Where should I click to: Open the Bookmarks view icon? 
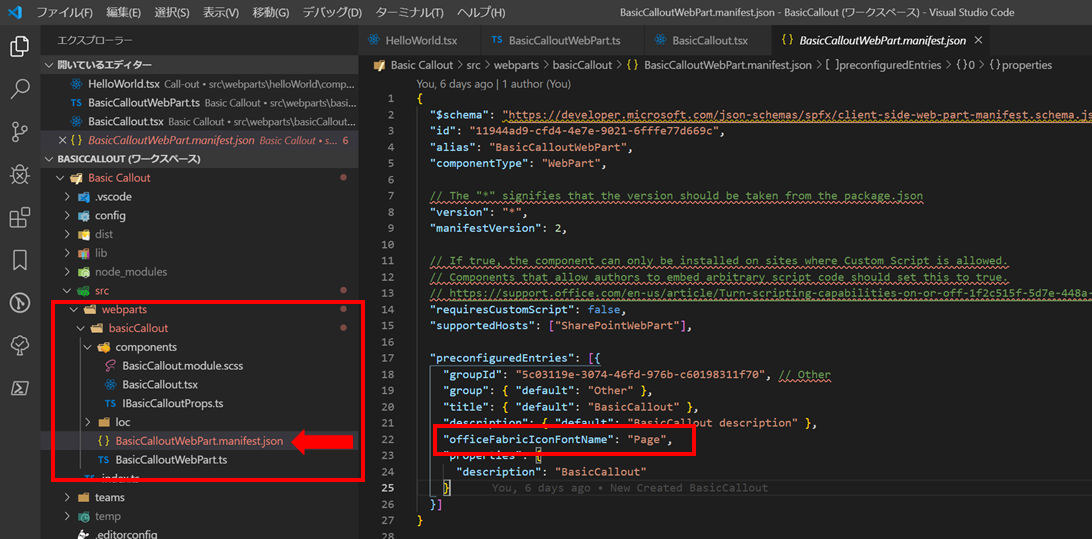[20, 260]
